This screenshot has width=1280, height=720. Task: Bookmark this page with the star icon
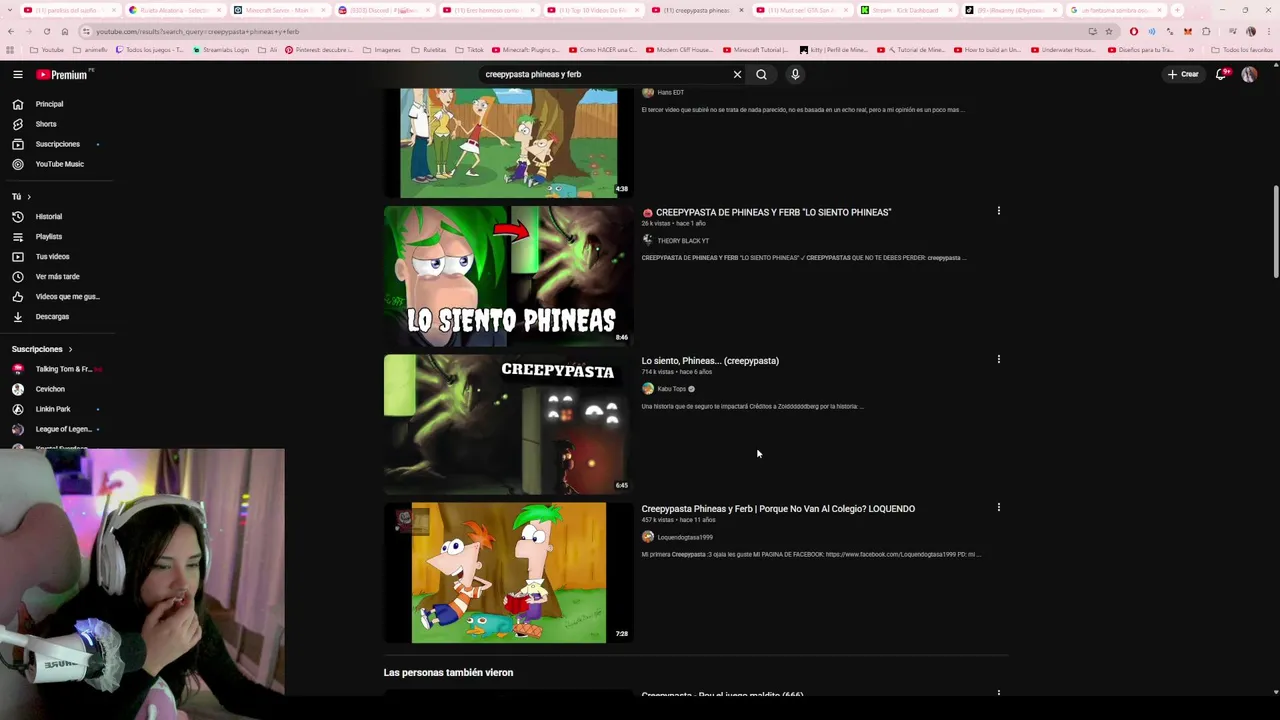click(x=1109, y=31)
